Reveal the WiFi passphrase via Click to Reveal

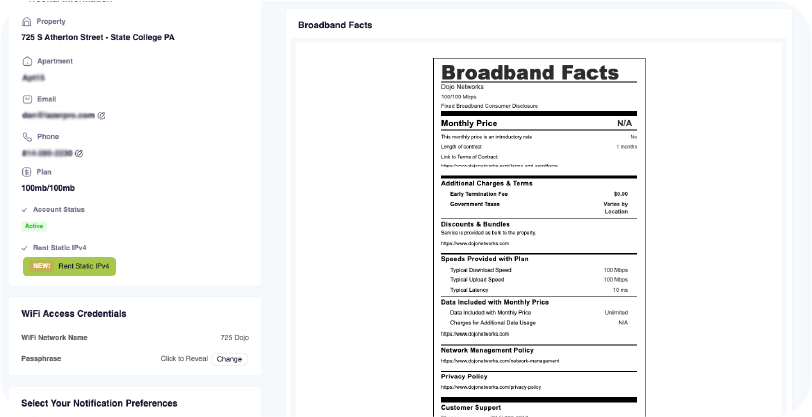pyautogui.click(x=182, y=358)
